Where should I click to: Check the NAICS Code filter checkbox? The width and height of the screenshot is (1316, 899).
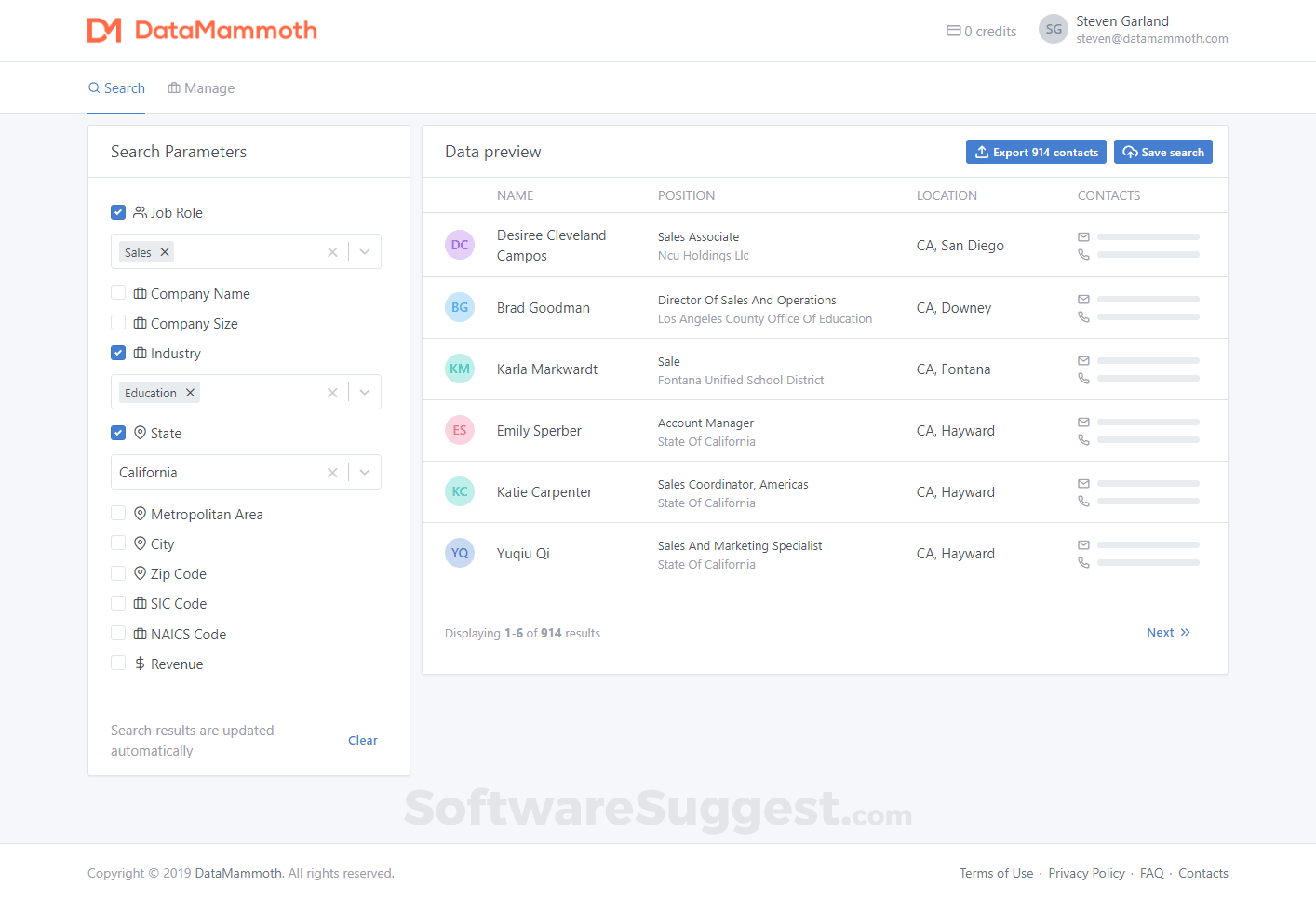point(118,634)
